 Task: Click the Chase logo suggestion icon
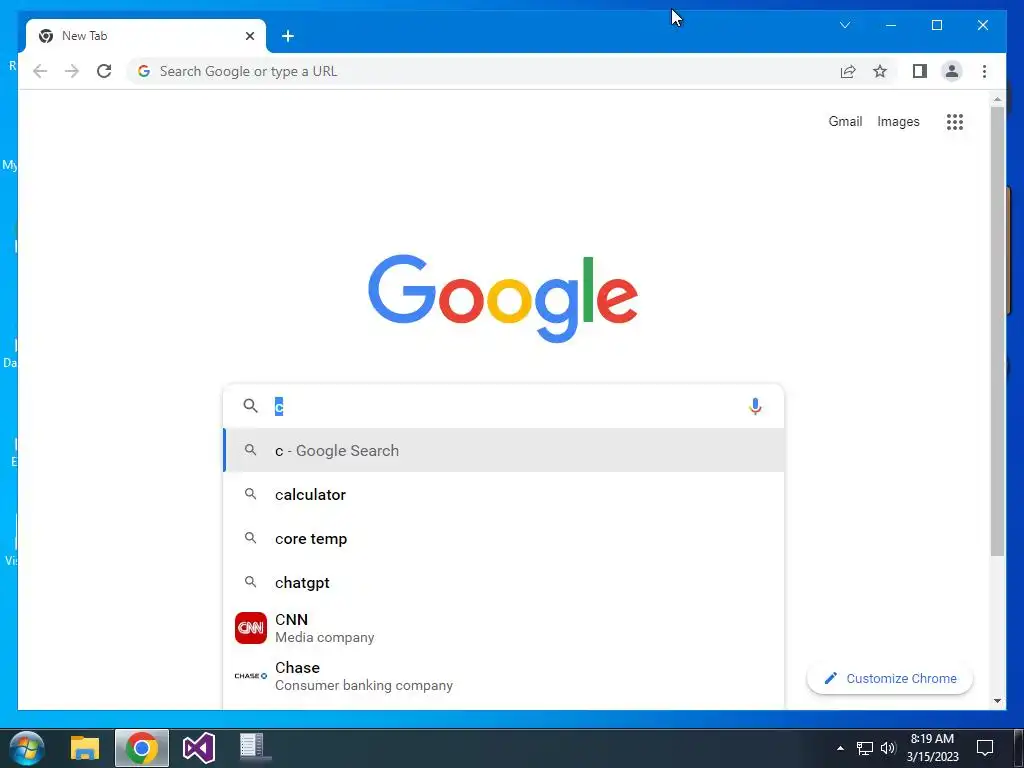click(251, 676)
